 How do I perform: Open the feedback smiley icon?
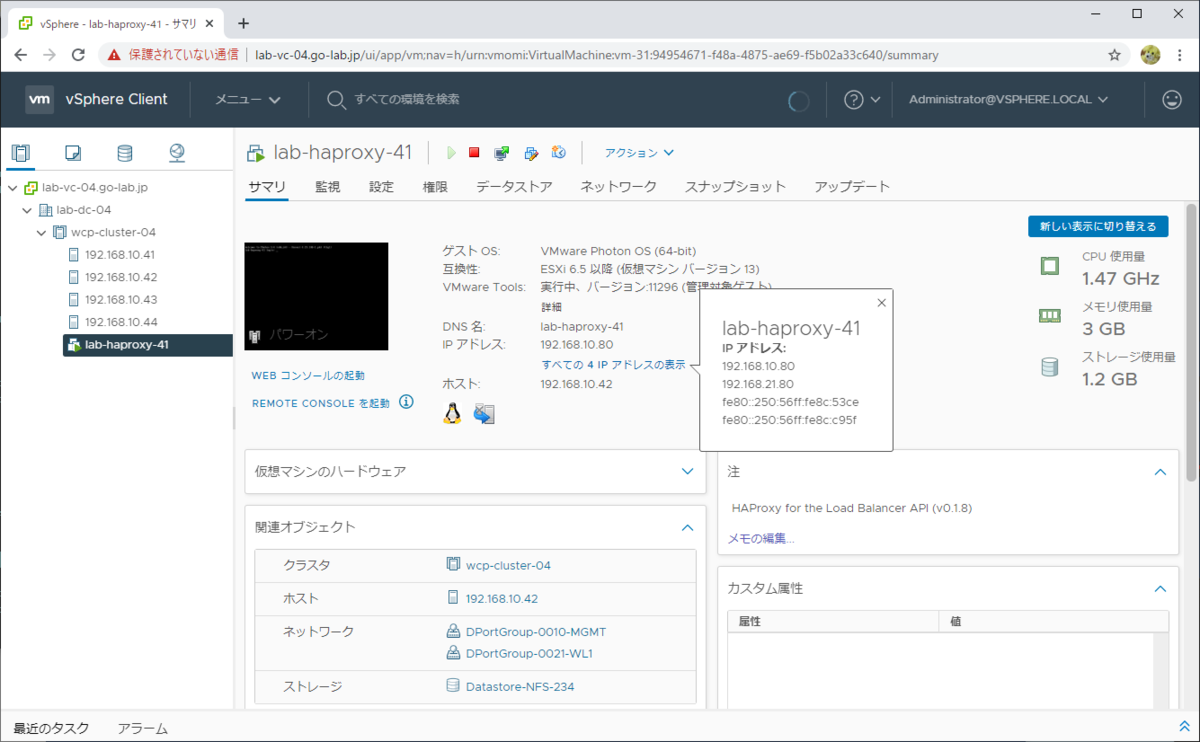(x=1172, y=99)
